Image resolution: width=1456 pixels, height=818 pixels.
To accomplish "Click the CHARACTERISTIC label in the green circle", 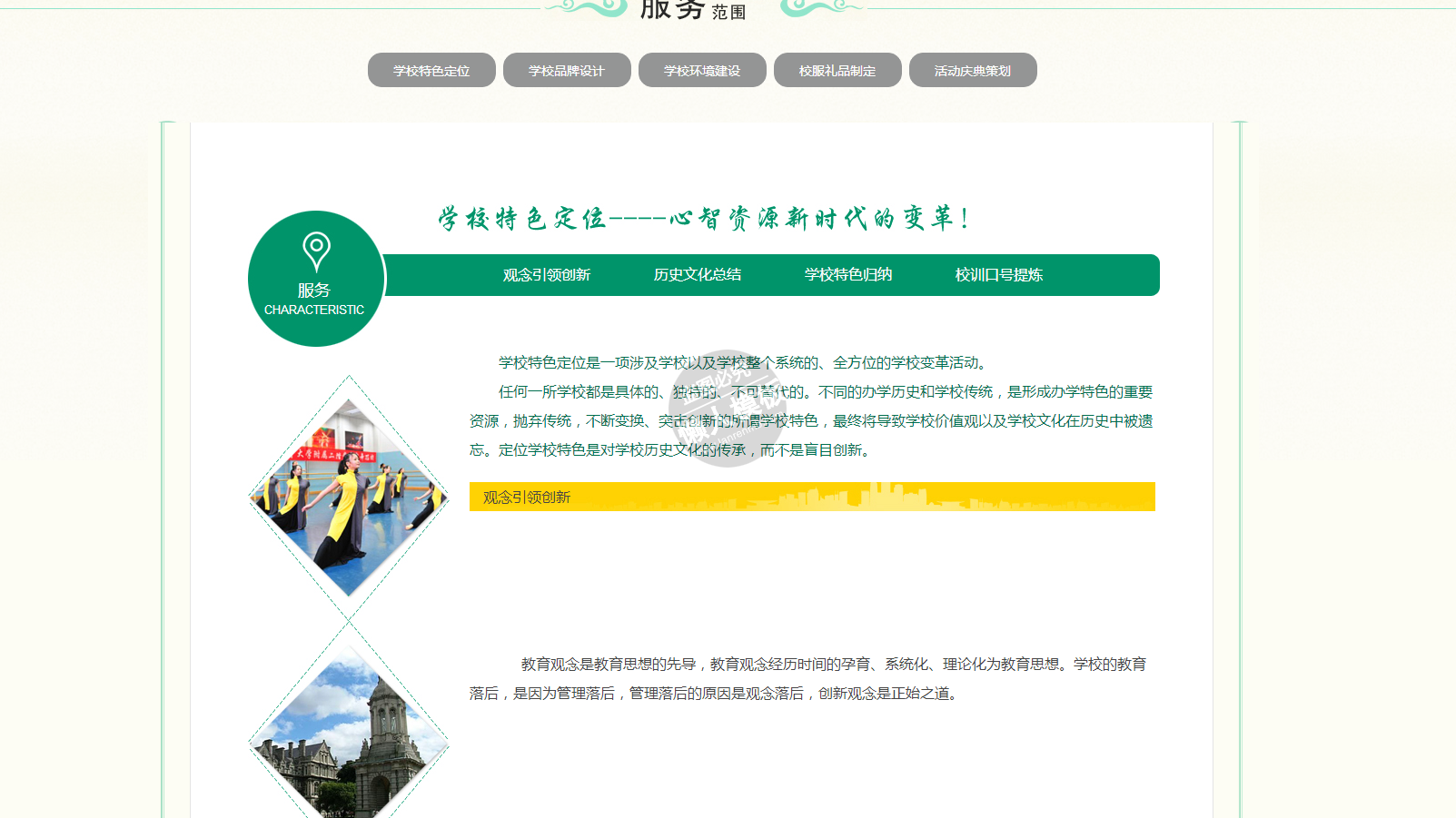I will coord(314,310).
